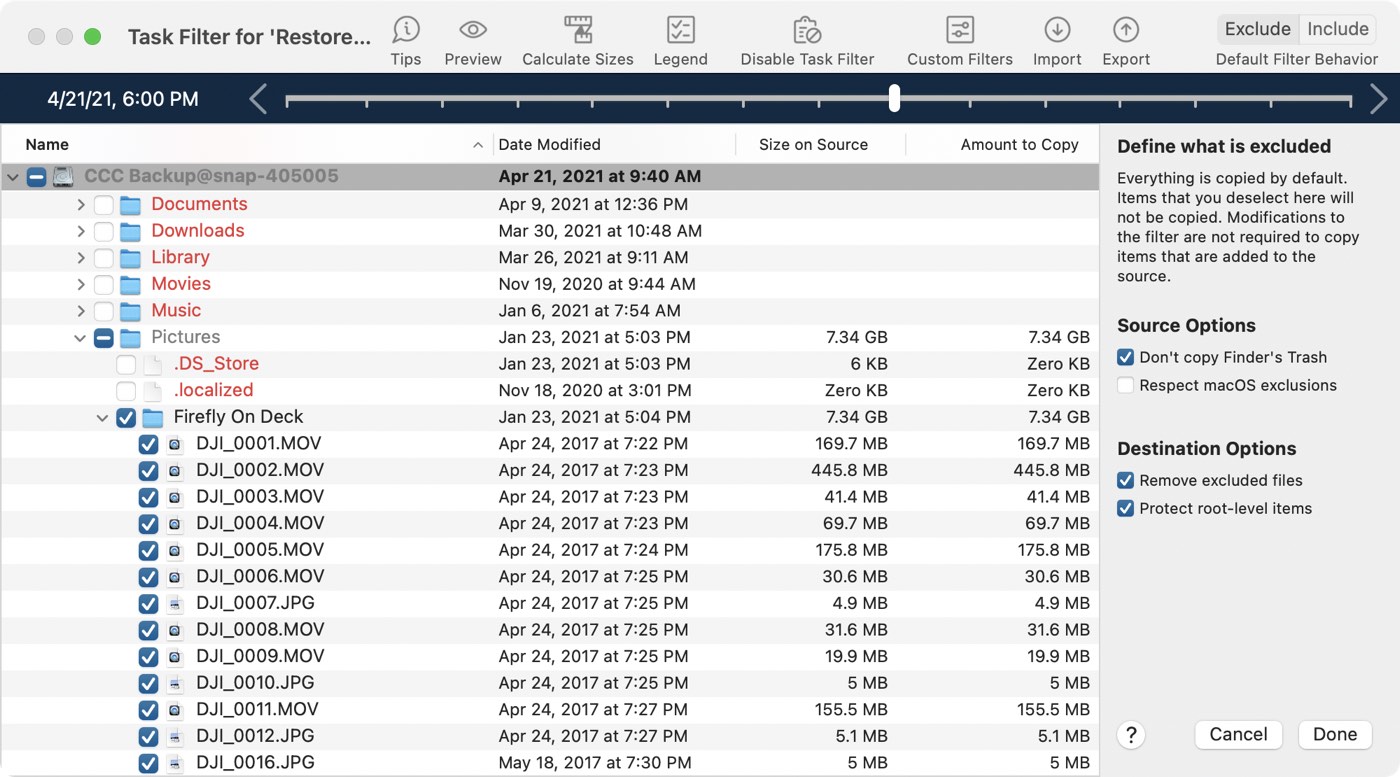Go to previous snapshot with left arrow
Image resolution: width=1400 pixels, height=777 pixels.
(258, 99)
